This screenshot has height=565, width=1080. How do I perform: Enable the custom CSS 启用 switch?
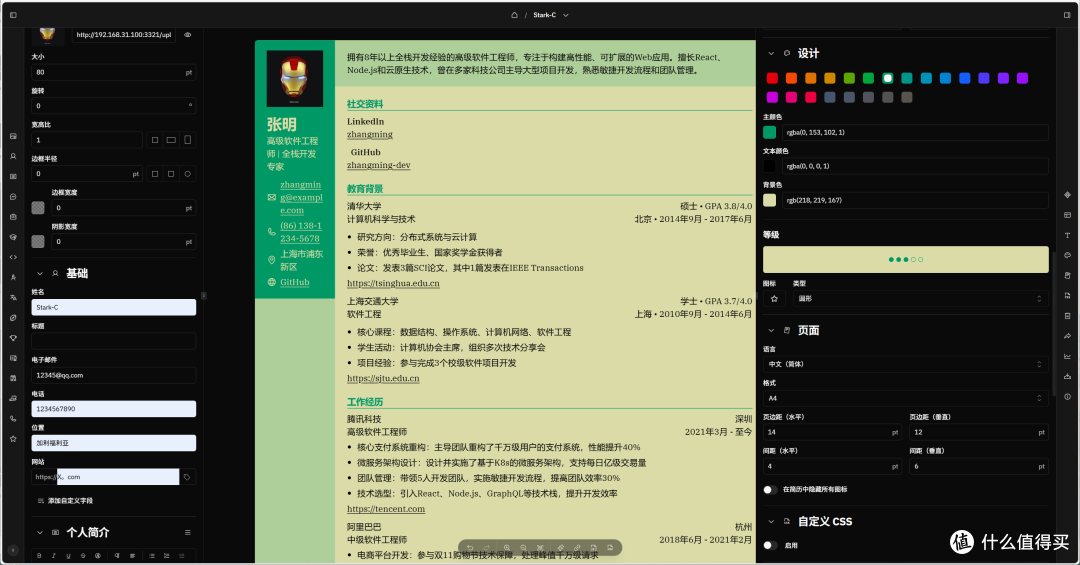tap(770, 545)
